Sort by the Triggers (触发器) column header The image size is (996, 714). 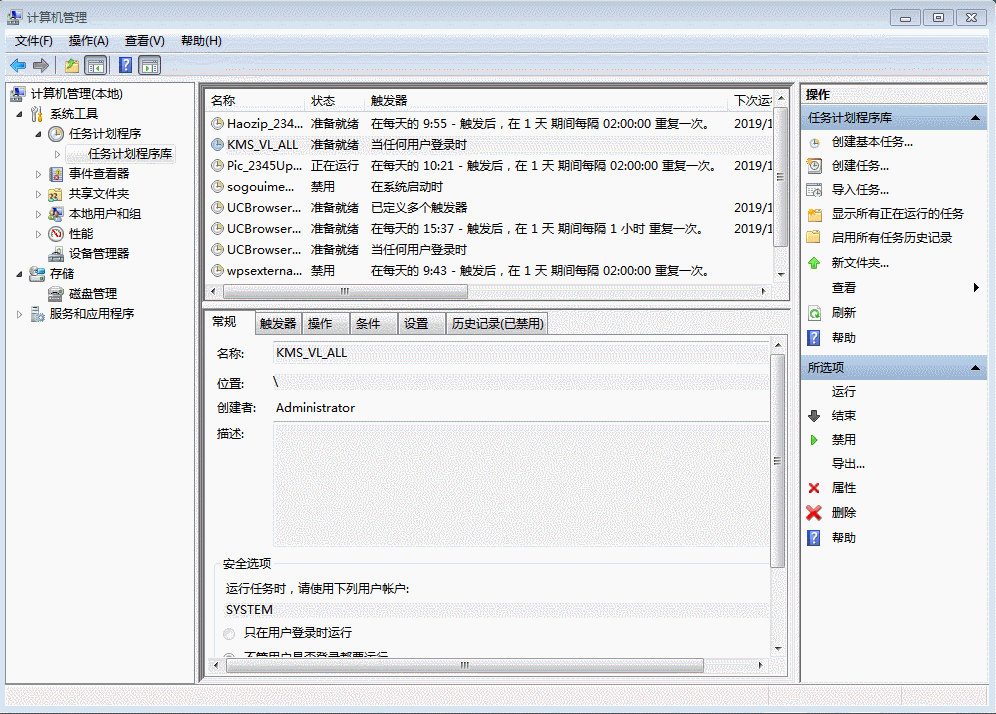click(x=548, y=100)
